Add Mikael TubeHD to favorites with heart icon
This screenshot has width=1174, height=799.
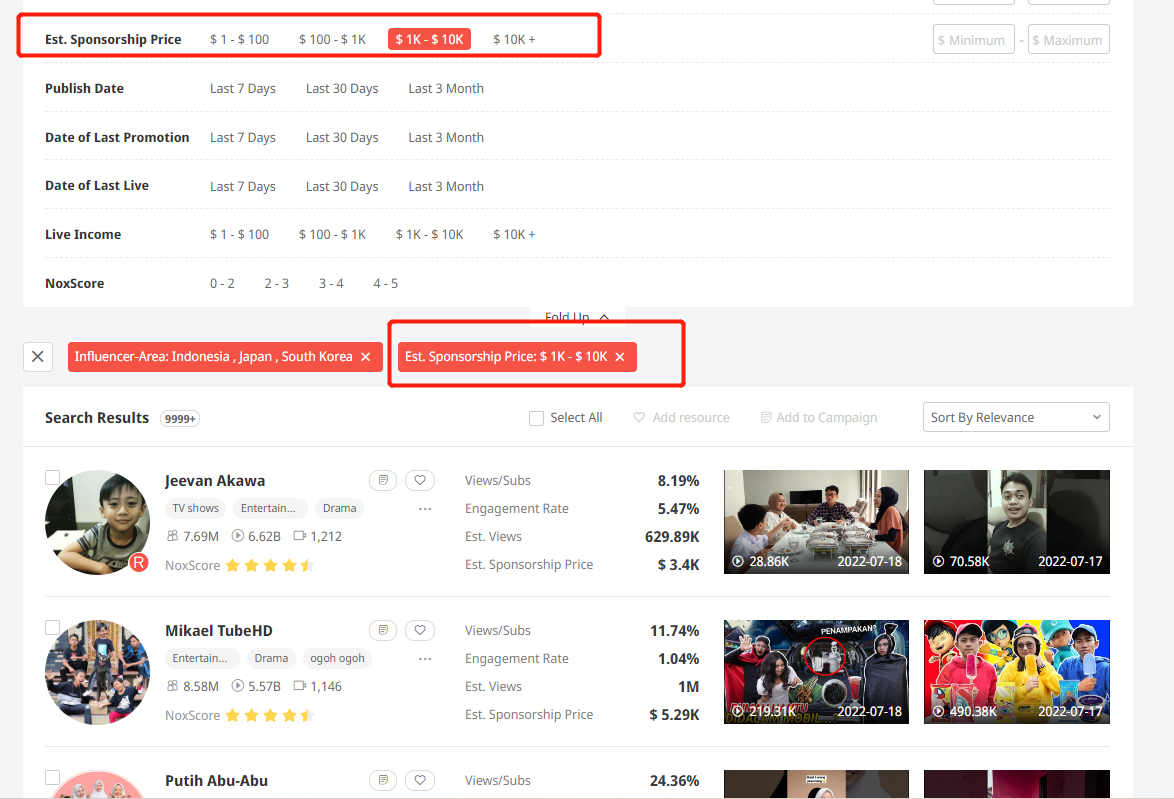pyautogui.click(x=420, y=631)
